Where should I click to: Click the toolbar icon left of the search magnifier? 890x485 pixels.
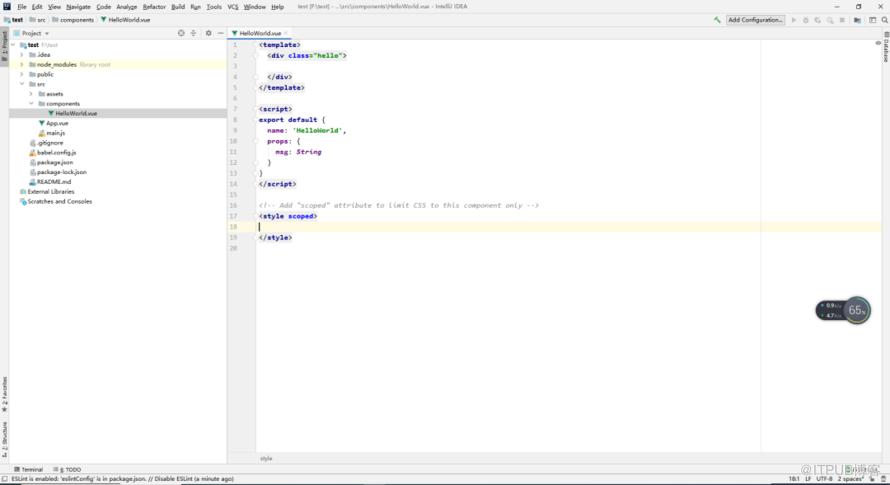tap(872, 20)
